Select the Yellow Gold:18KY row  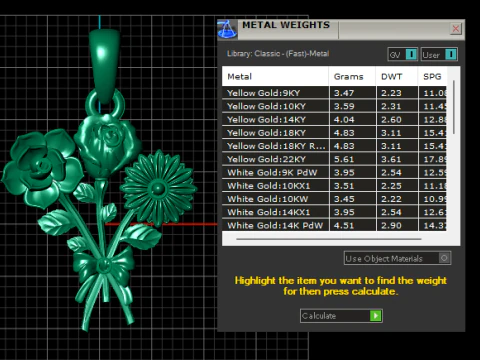[334, 133]
